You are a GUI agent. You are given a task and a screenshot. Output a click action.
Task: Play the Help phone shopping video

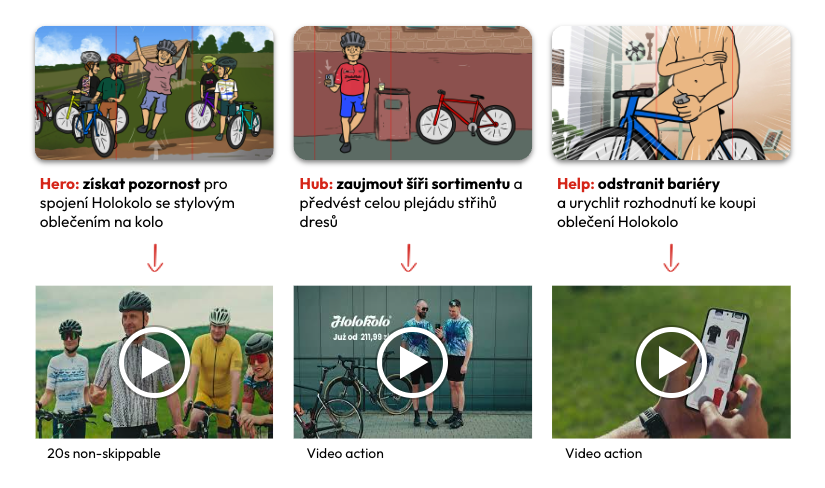click(671, 362)
